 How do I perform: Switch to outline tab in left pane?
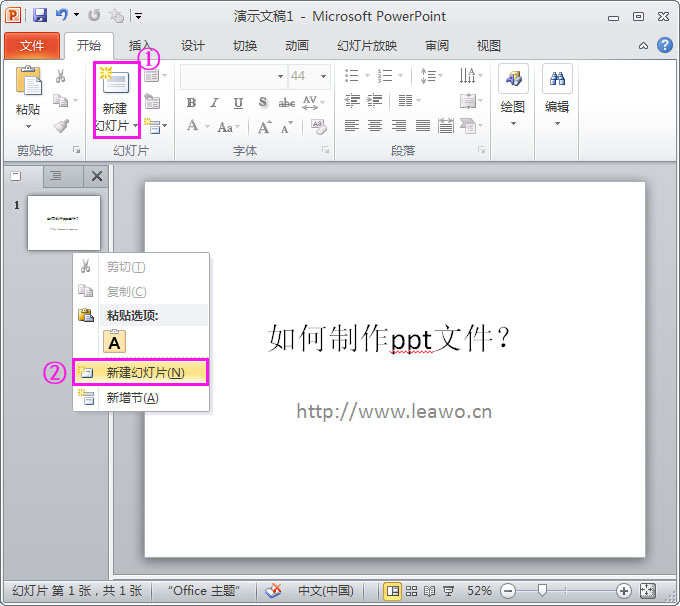coord(56,176)
